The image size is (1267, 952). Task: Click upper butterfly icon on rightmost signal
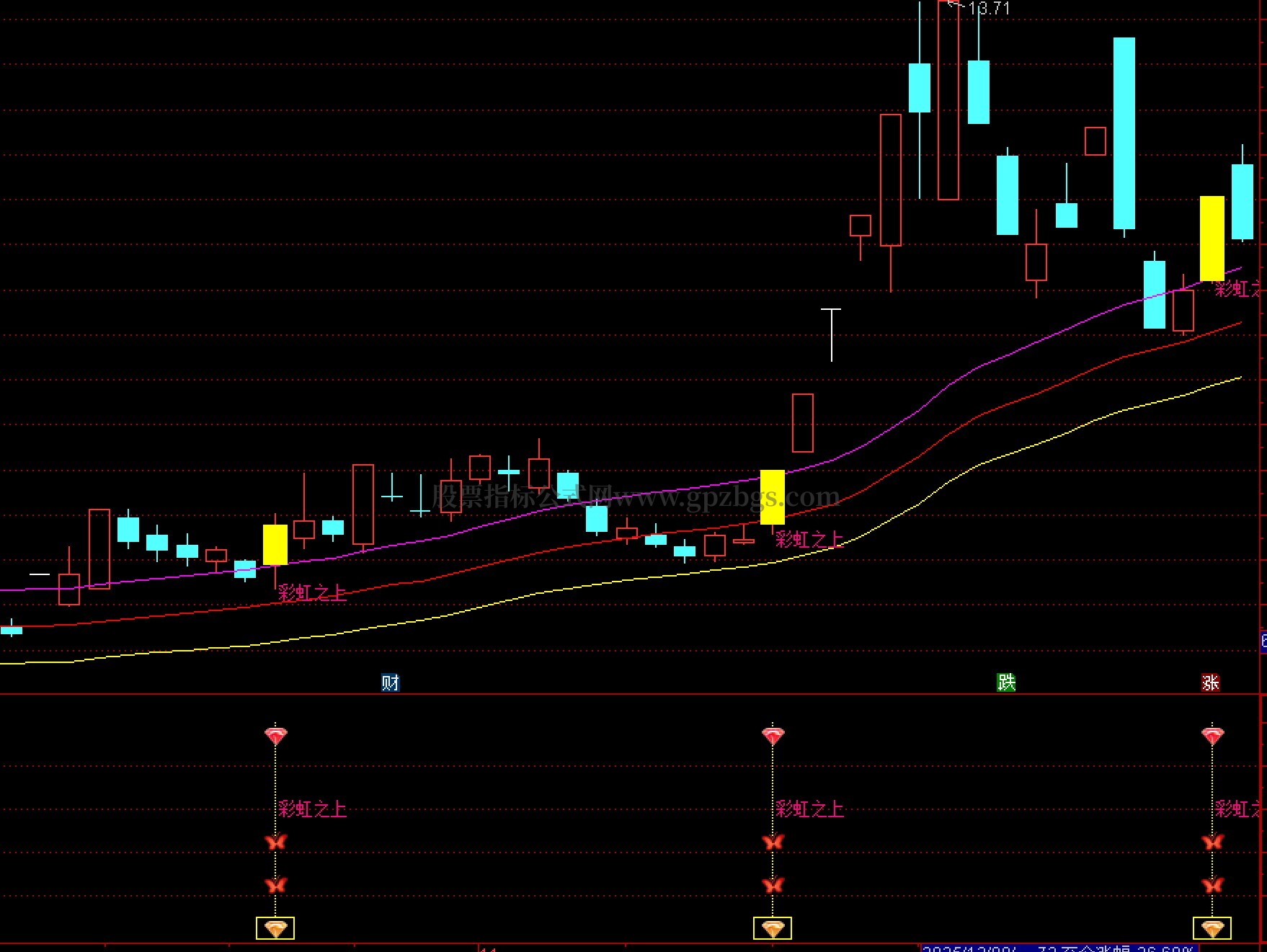click(x=1212, y=842)
